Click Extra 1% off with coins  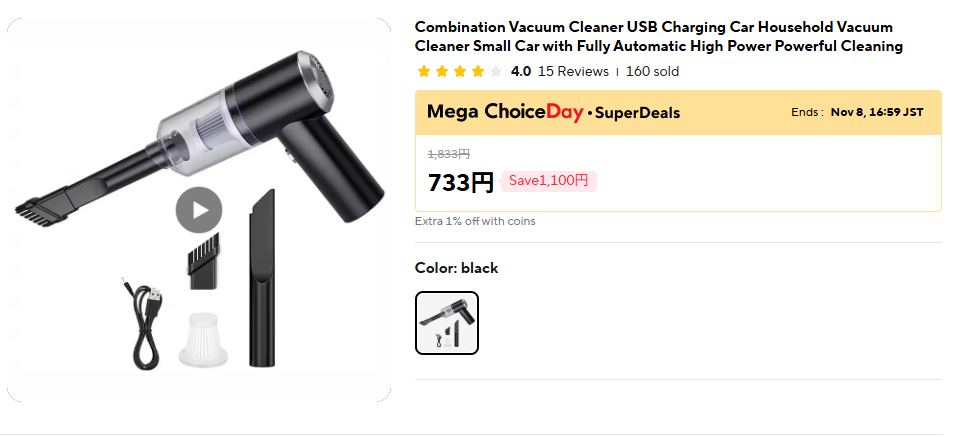coord(475,221)
